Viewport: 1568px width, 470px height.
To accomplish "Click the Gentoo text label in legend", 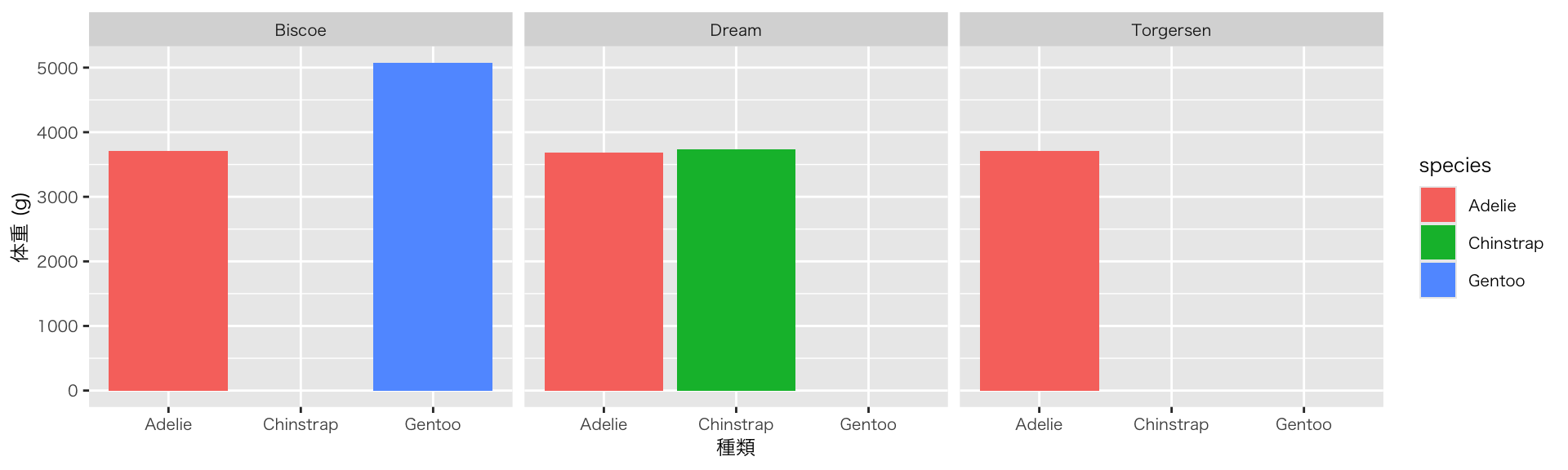I will 1496,281.
